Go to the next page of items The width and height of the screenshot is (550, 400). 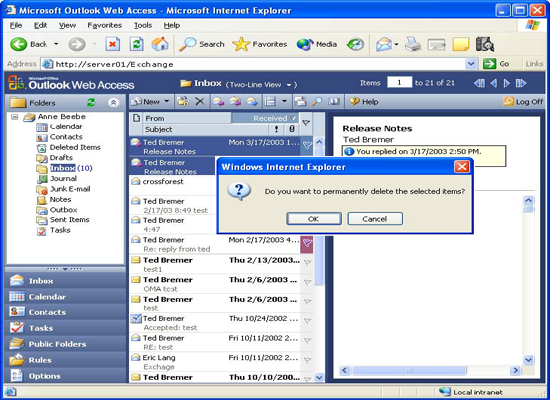coord(507,83)
